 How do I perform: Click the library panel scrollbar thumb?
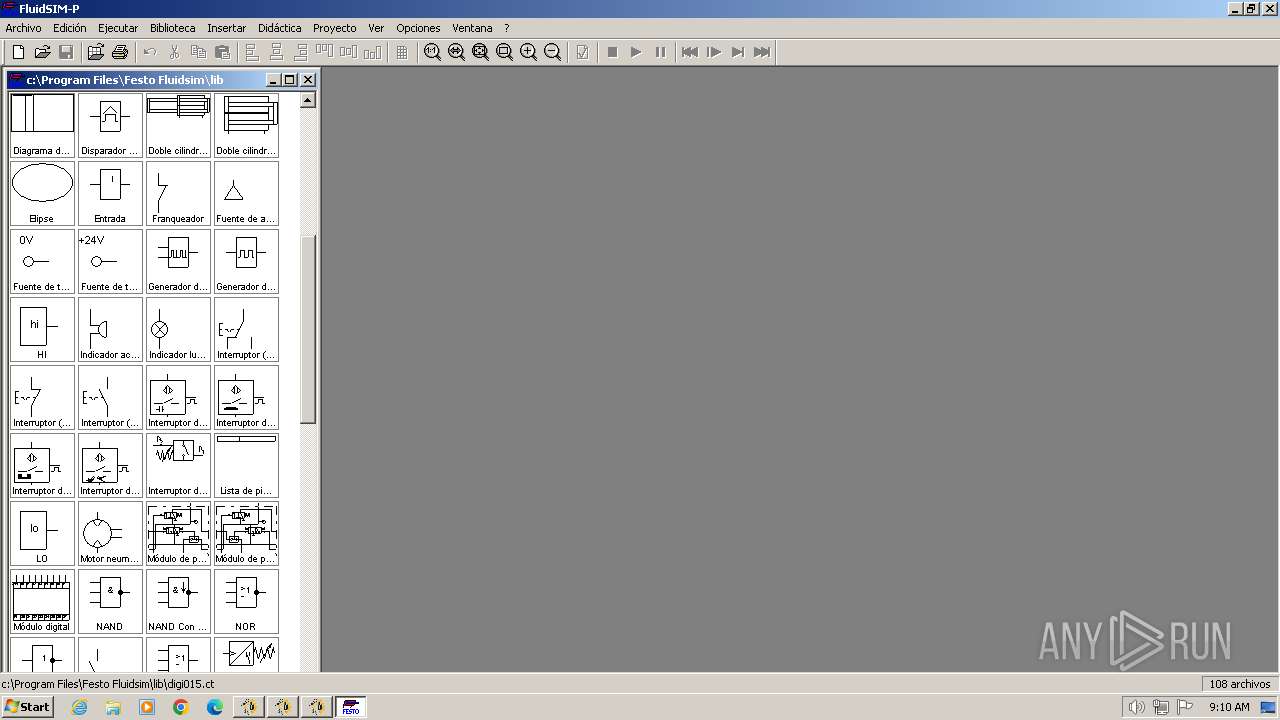pos(308,329)
